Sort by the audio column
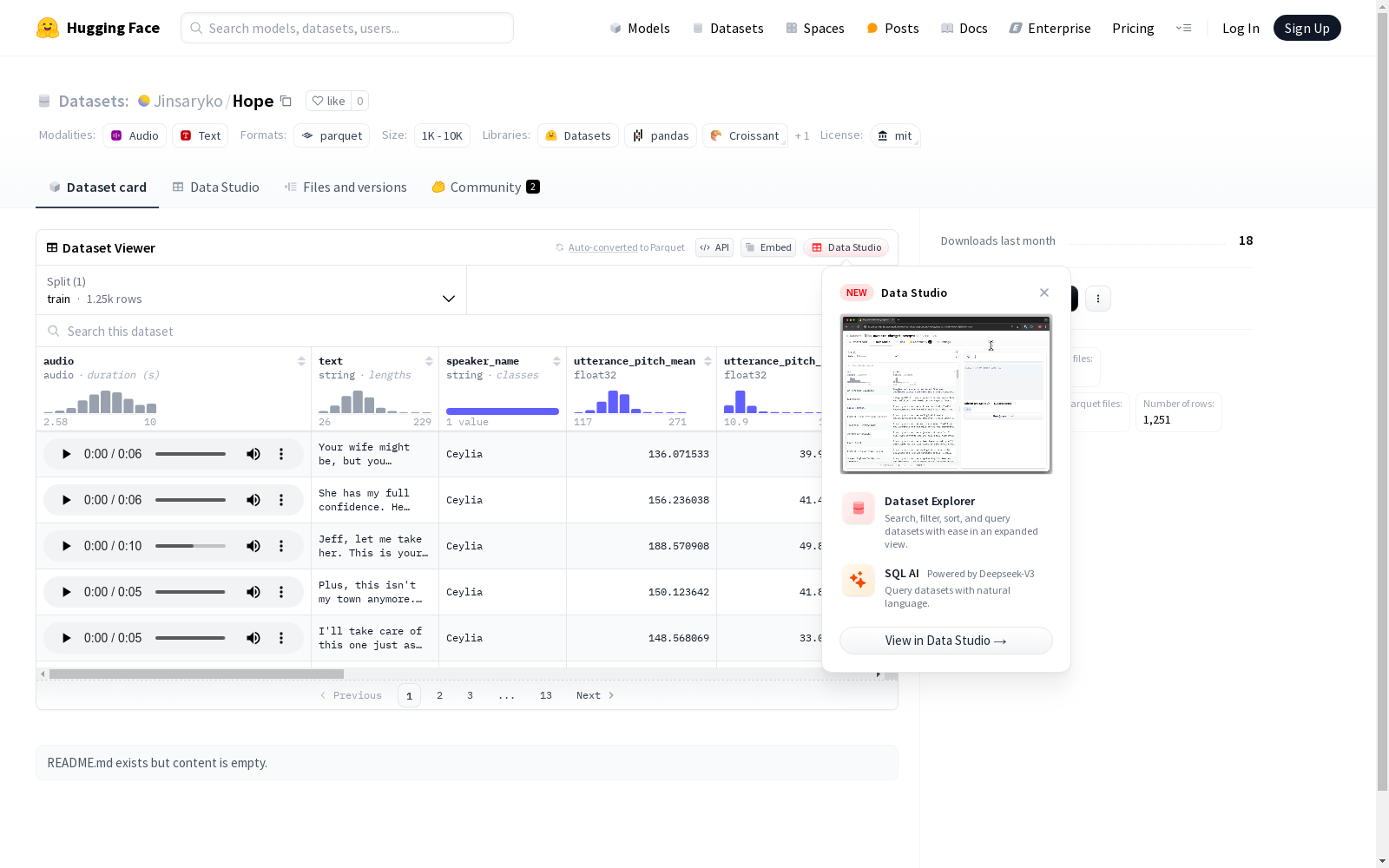1389x868 pixels. 301,361
